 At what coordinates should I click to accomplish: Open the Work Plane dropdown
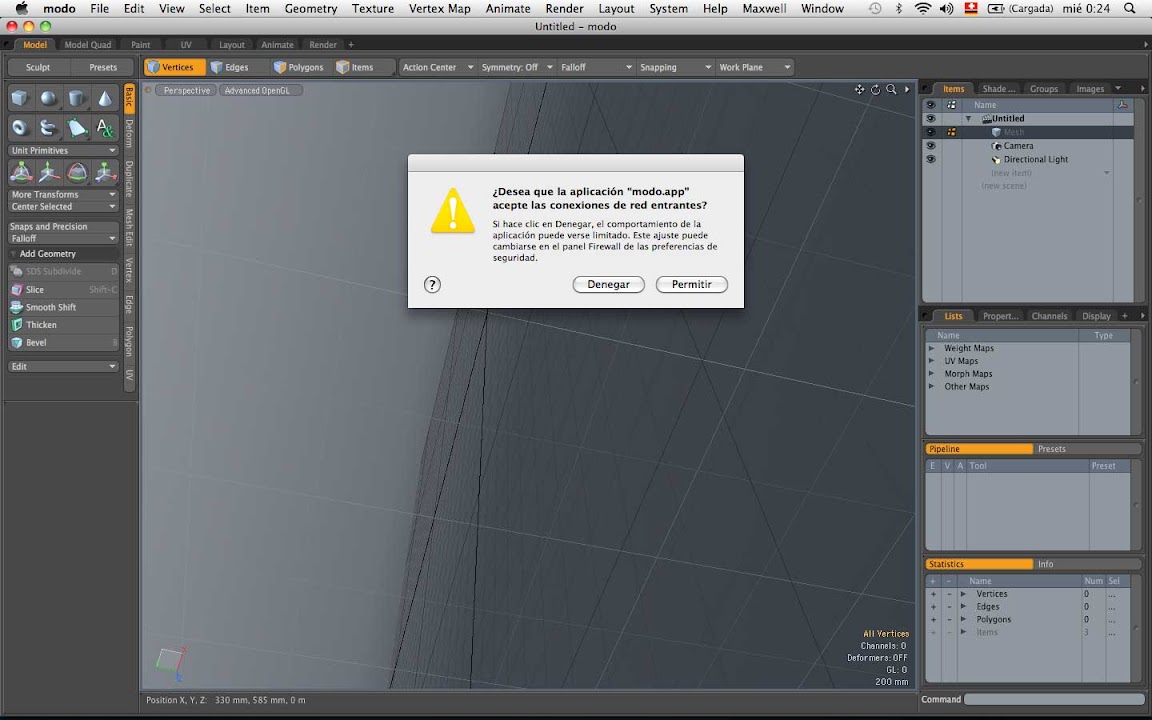(755, 67)
